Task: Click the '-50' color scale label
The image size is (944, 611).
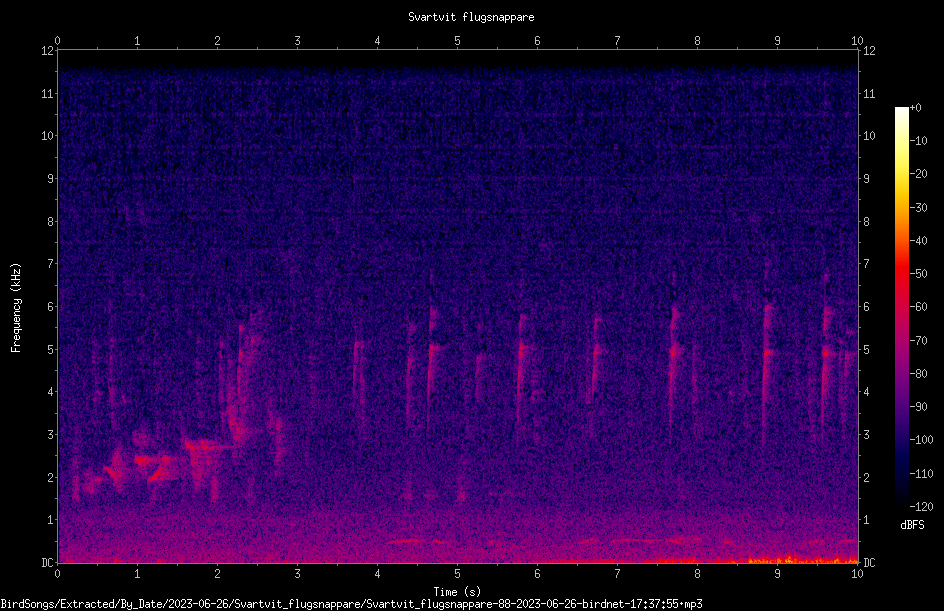Action: pos(918,274)
